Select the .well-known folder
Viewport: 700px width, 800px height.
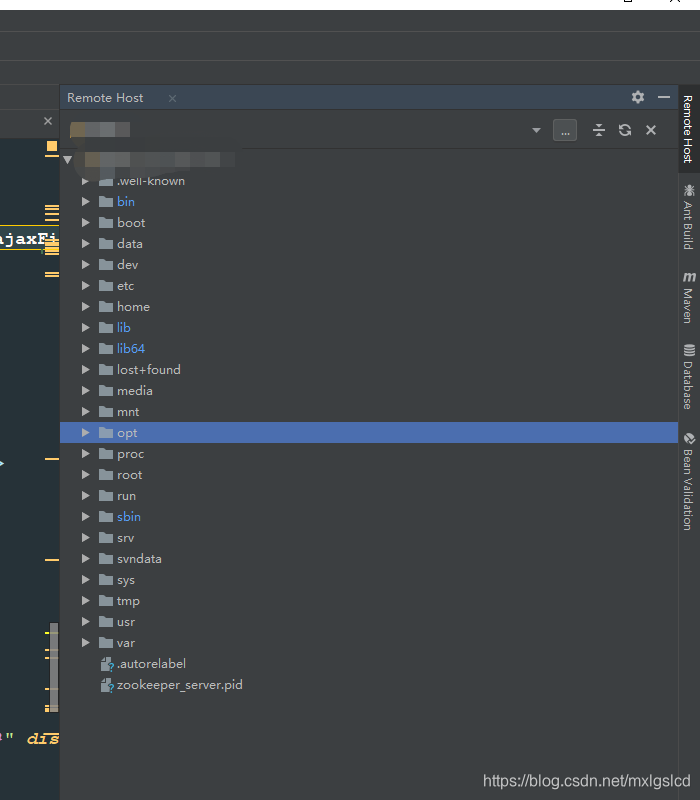click(151, 181)
